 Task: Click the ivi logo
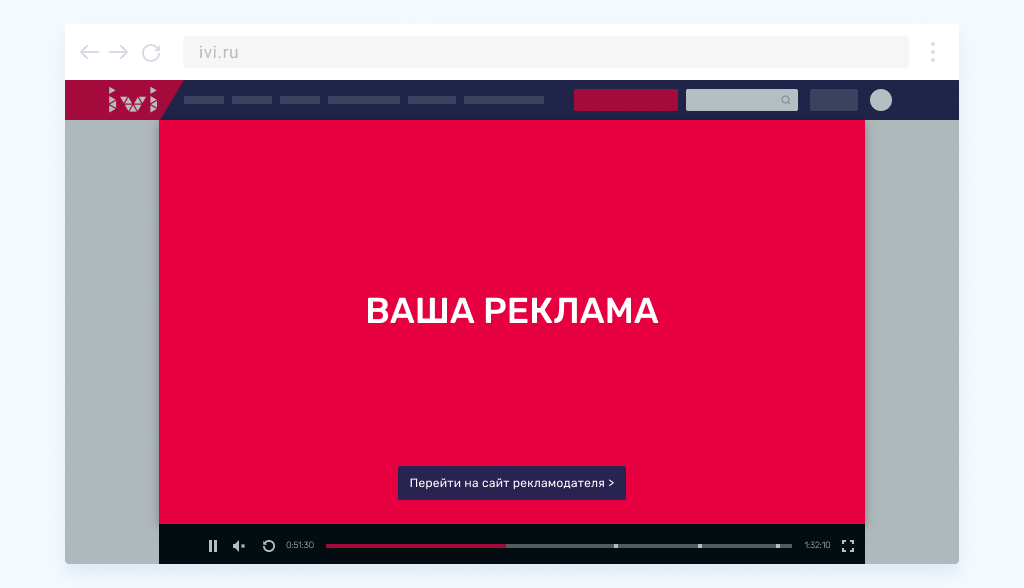(x=133, y=100)
